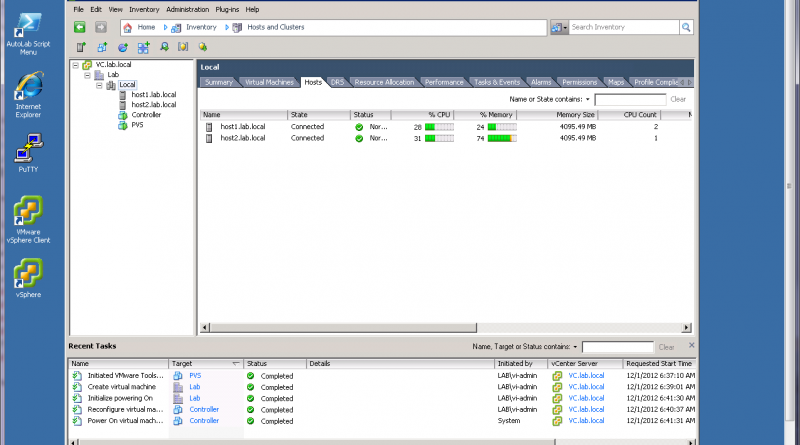Screen dimensions: 800x445
Task: Open PuTTY desktop icon
Action: (28, 153)
